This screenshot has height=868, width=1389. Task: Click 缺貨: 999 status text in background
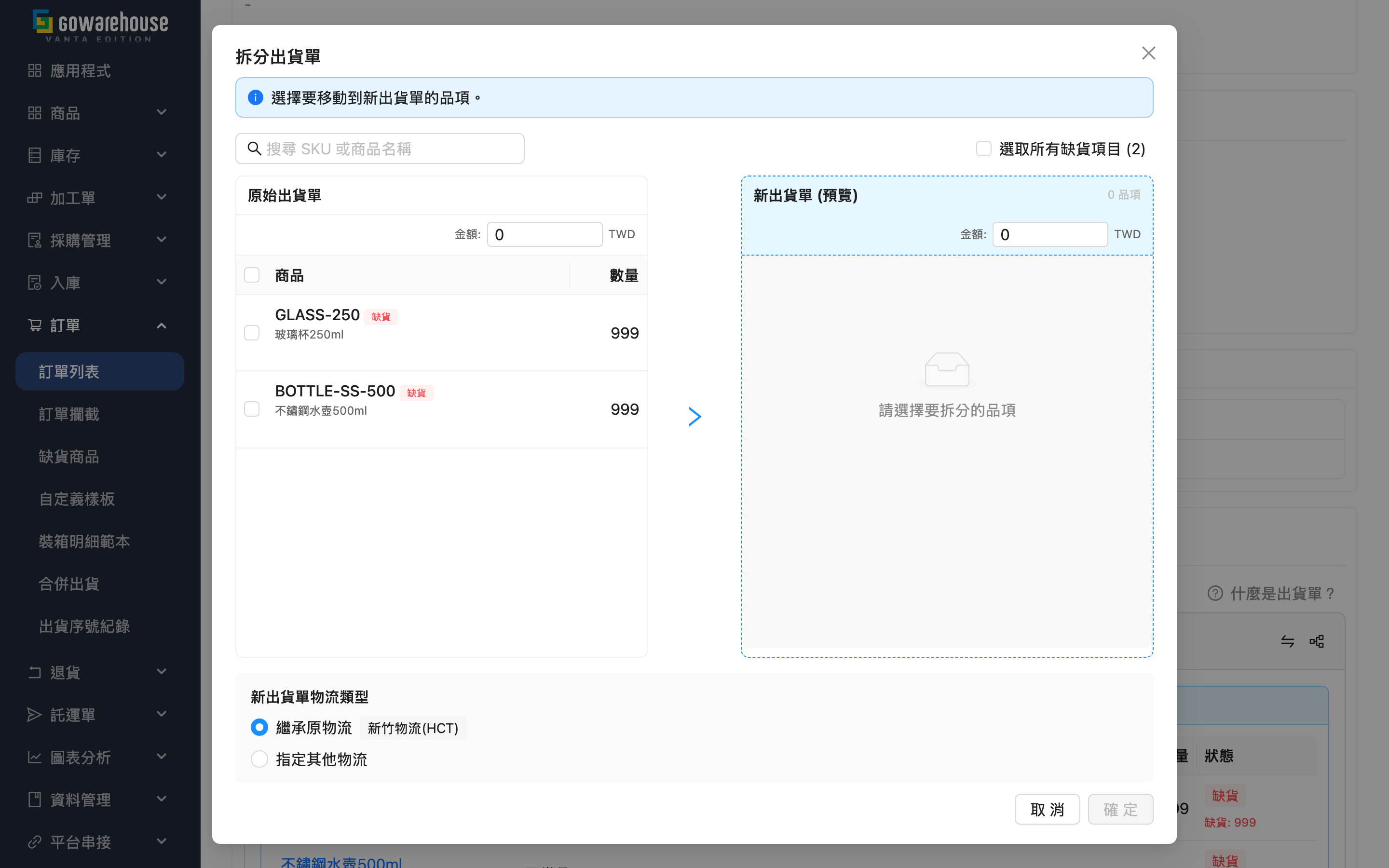[x=1230, y=822]
